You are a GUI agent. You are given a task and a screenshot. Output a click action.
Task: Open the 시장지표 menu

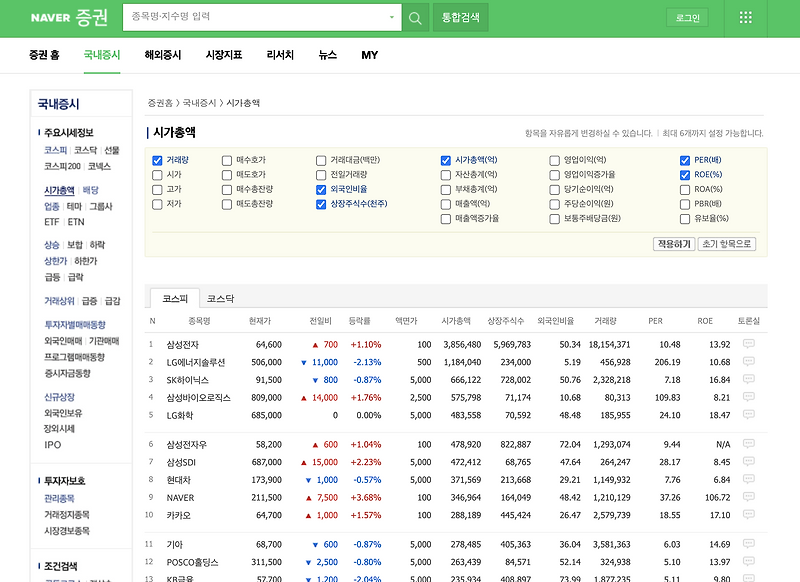[x=223, y=55]
